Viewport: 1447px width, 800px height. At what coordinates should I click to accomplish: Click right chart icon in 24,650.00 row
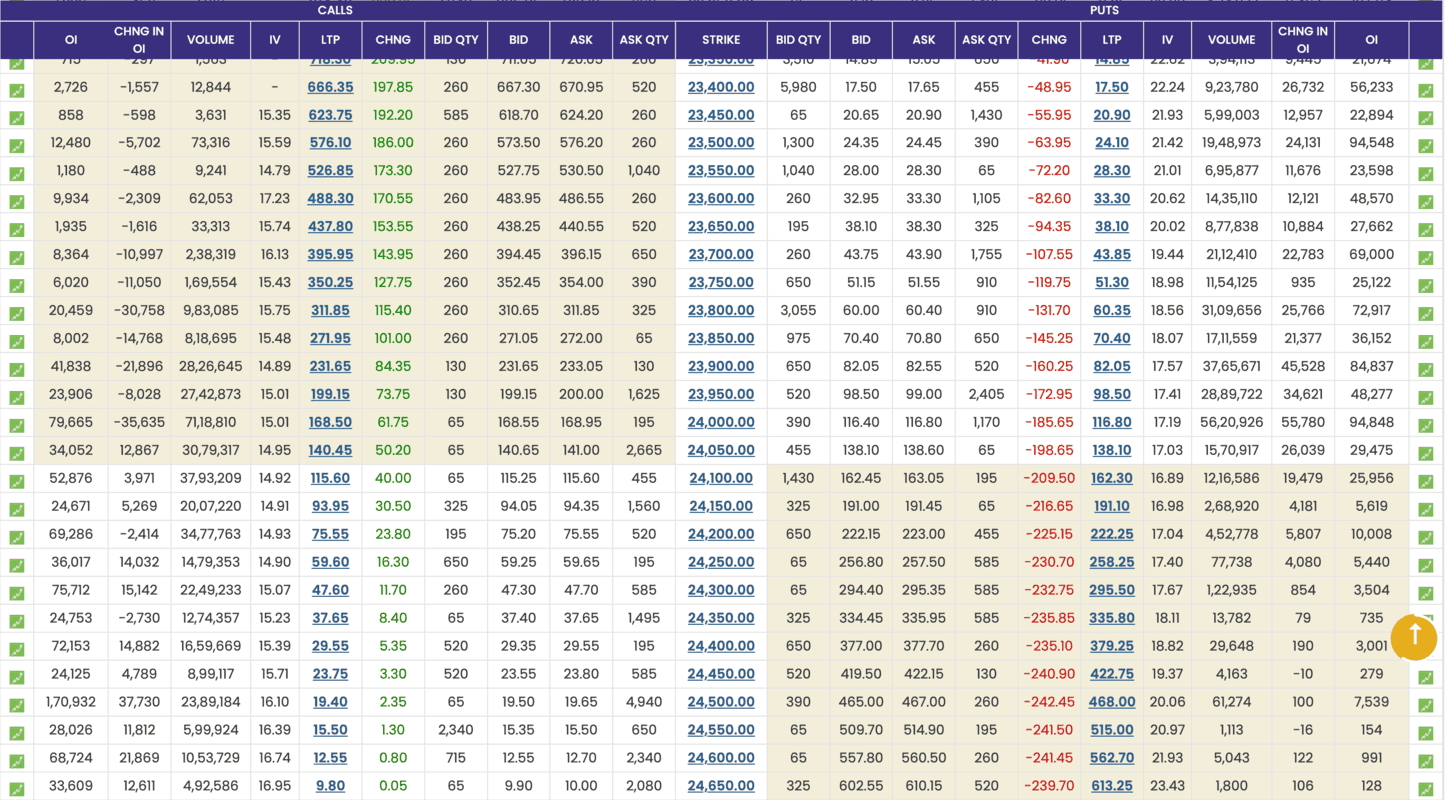click(x=1426, y=789)
